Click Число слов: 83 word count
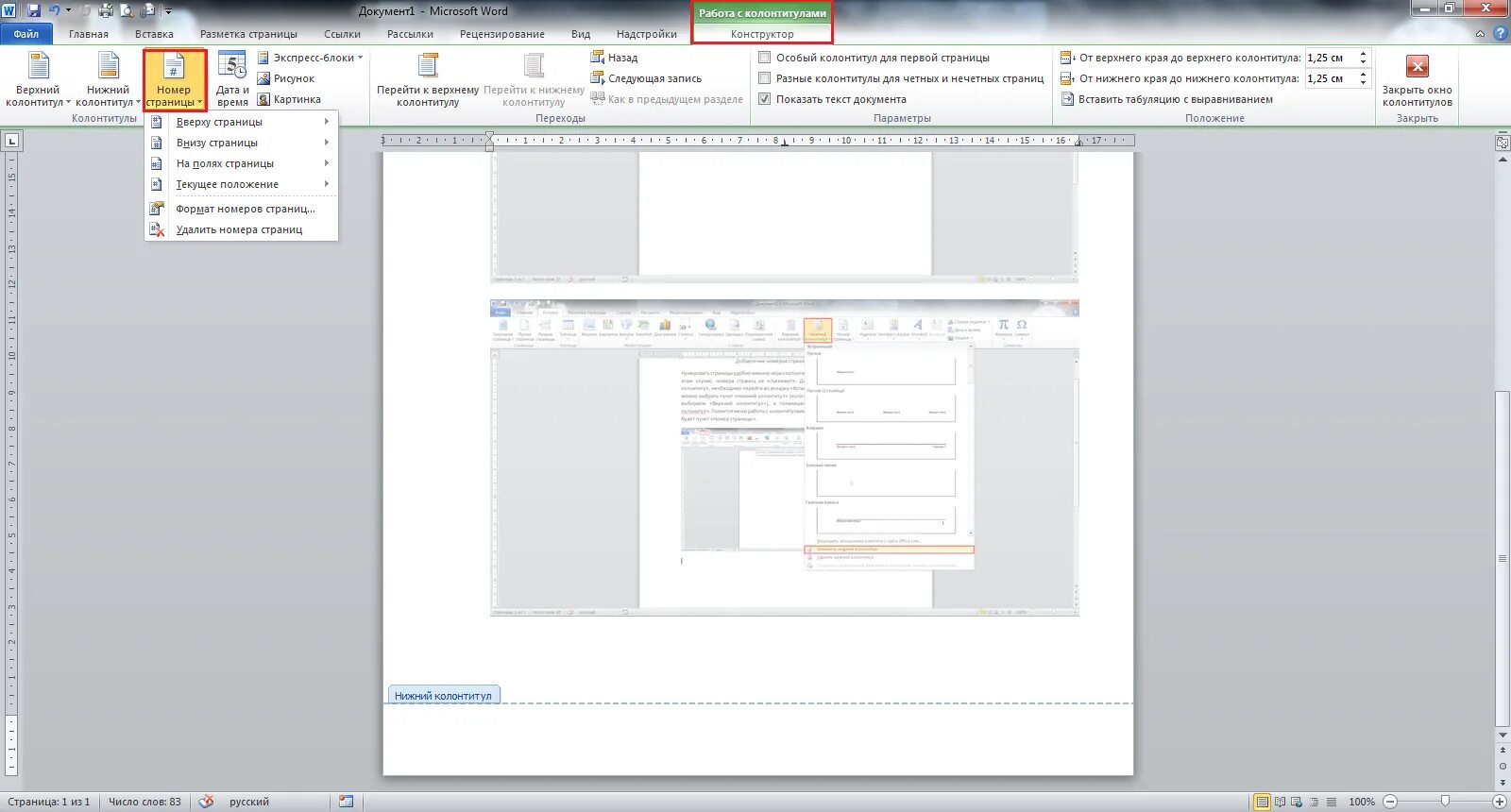Viewport: 1511px width, 812px height. point(144,802)
